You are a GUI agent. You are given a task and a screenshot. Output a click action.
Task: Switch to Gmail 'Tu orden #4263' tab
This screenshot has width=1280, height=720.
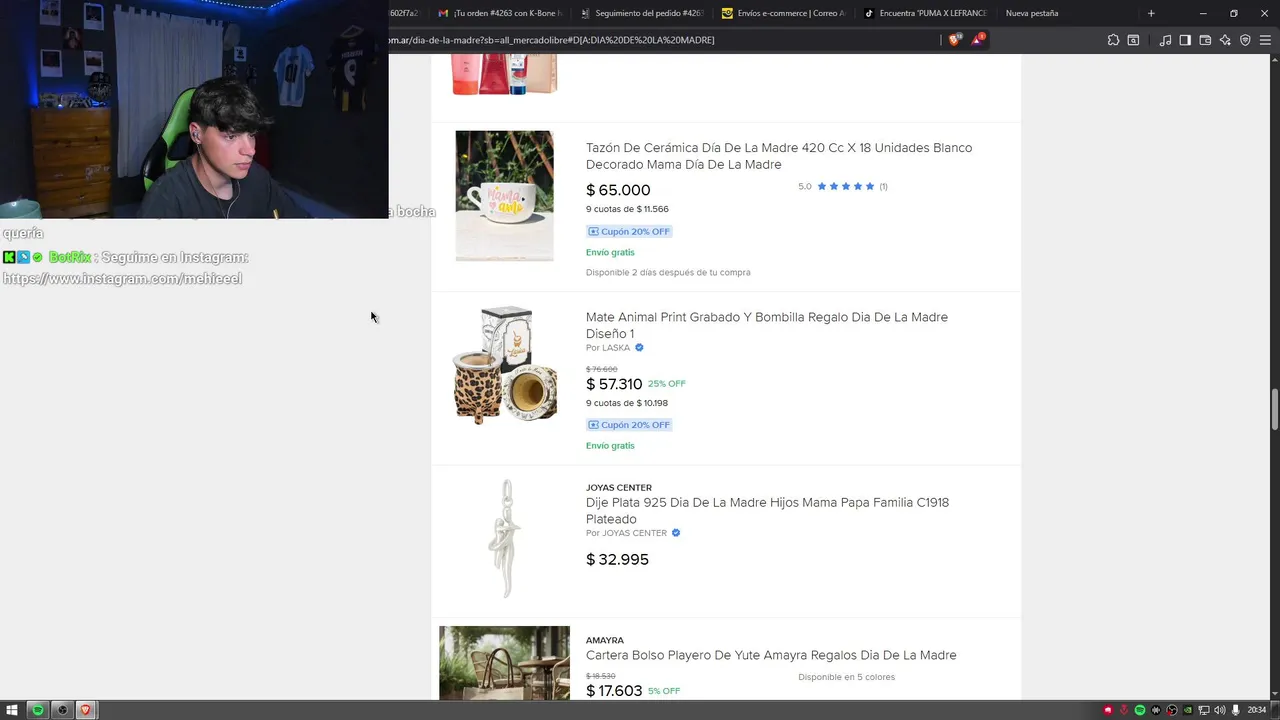pos(500,13)
